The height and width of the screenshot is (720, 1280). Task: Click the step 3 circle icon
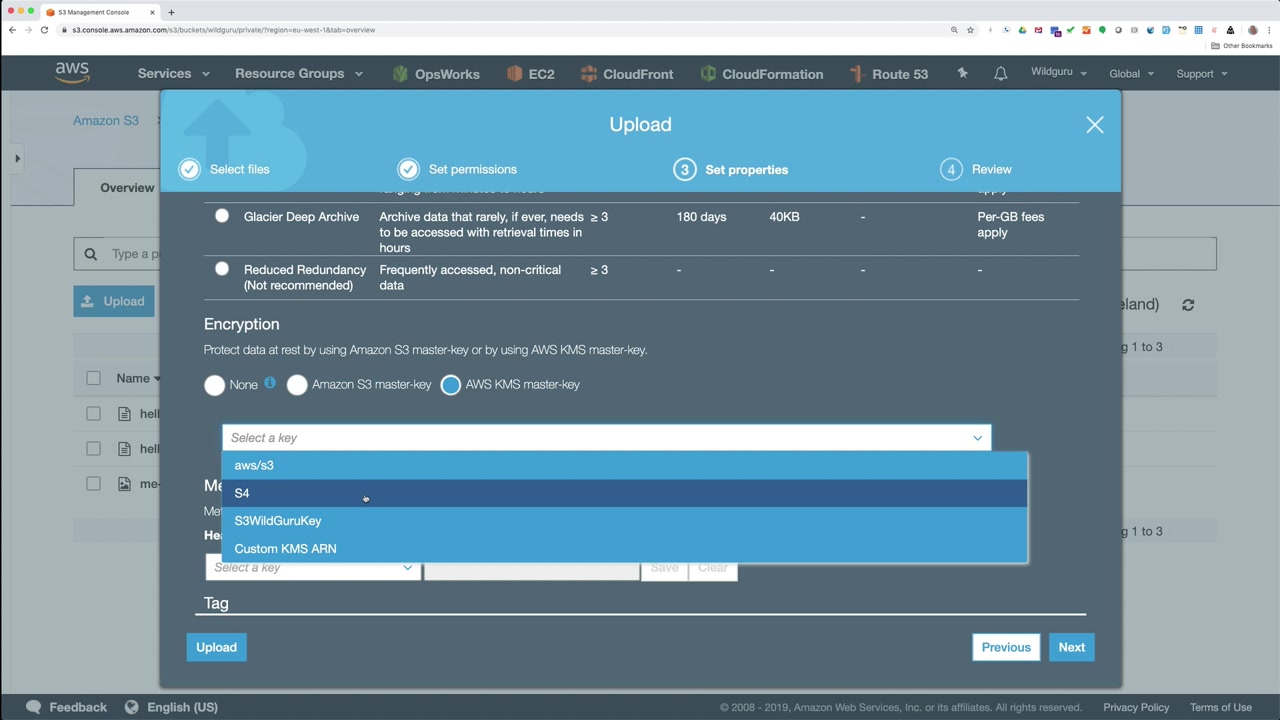pyautogui.click(x=684, y=169)
